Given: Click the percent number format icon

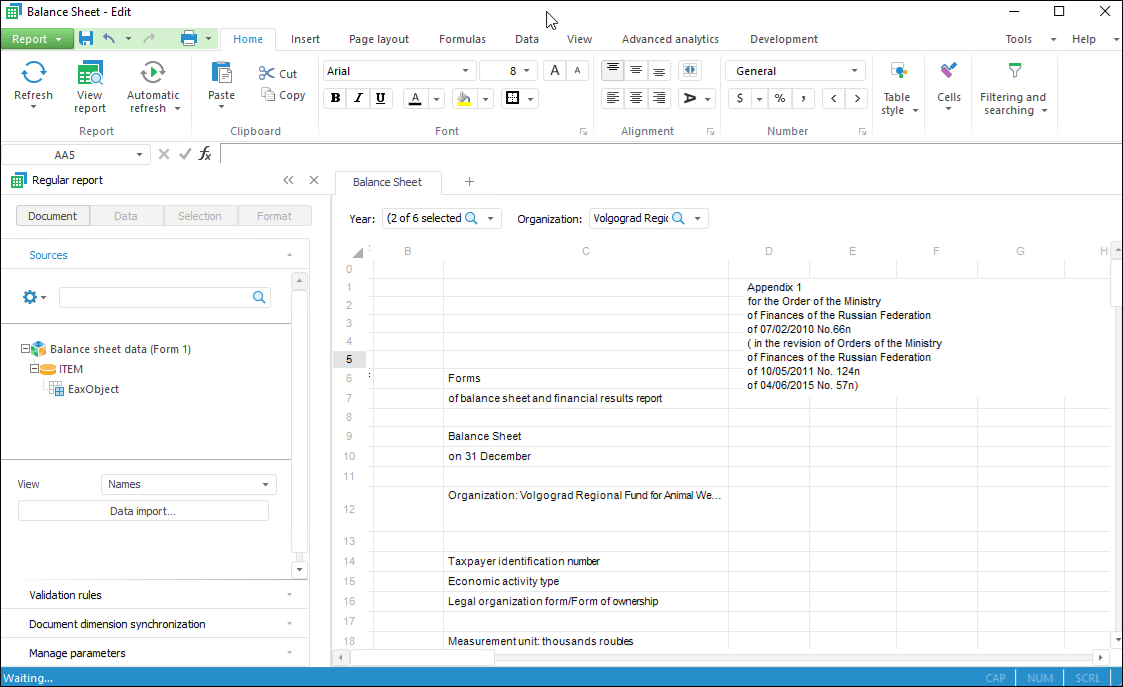Looking at the screenshot, I should pyautogui.click(x=778, y=98).
